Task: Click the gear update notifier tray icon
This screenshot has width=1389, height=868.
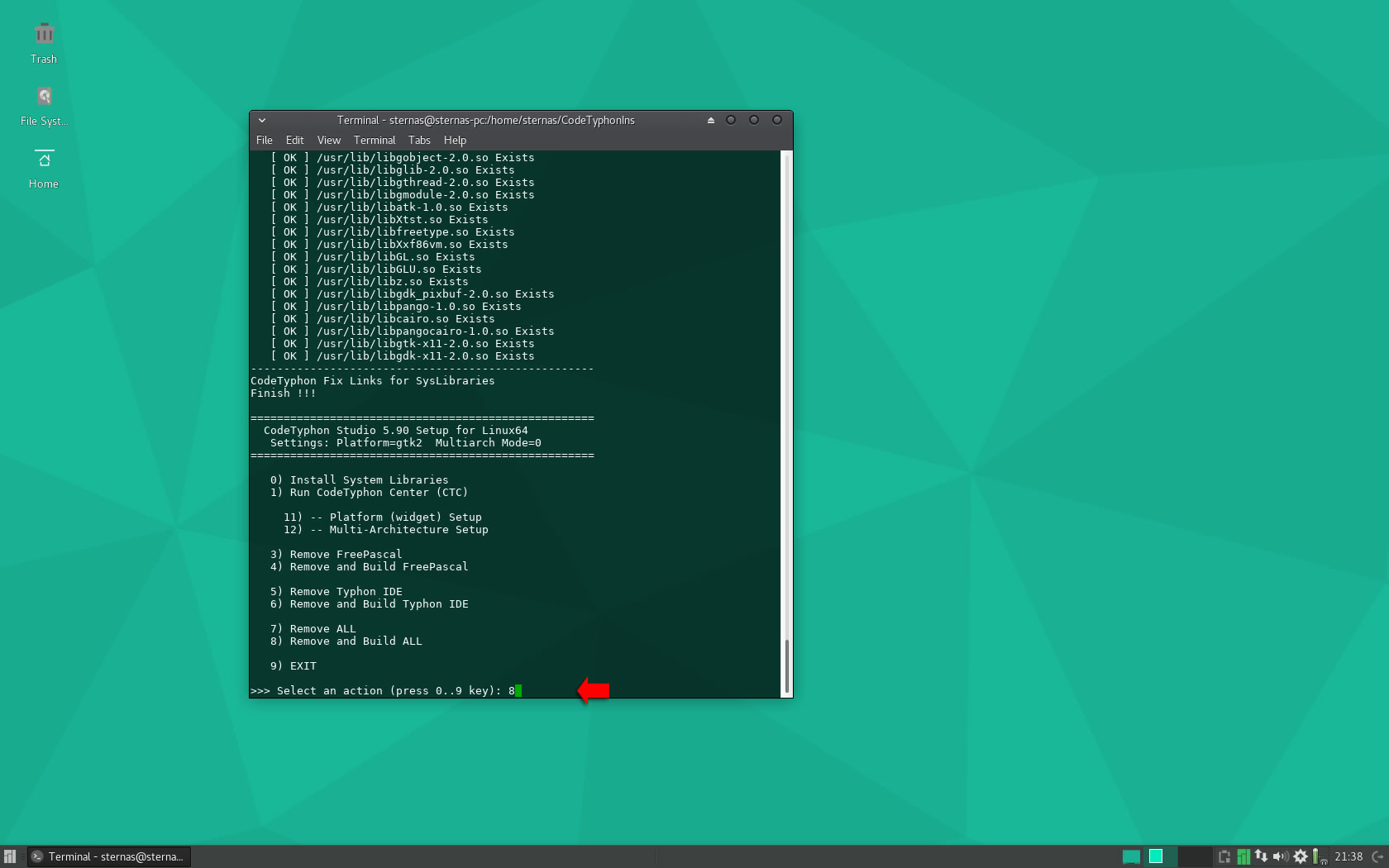Action: tap(1301, 856)
